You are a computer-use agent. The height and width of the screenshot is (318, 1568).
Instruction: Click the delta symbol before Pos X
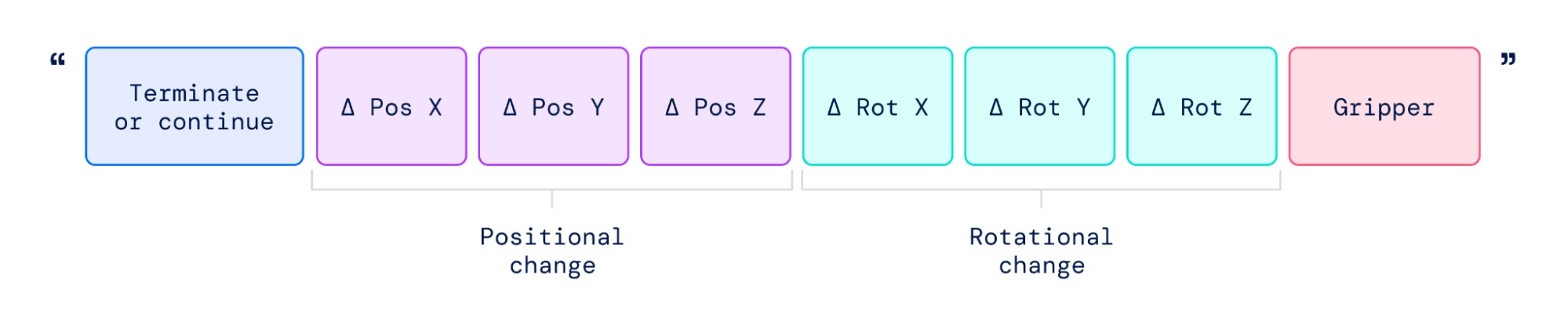pyautogui.click(x=348, y=107)
